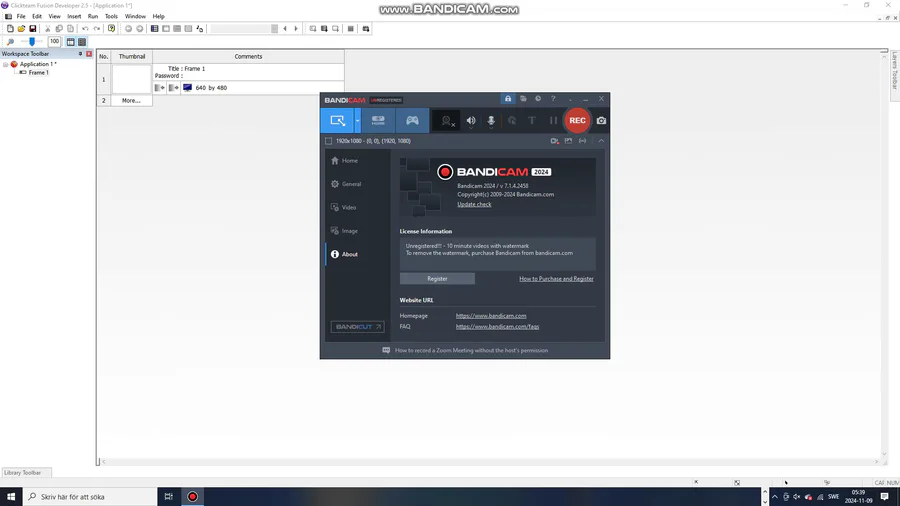Collapse the Bandicam panel with the up chevron
The width and height of the screenshot is (900, 506).
601,141
